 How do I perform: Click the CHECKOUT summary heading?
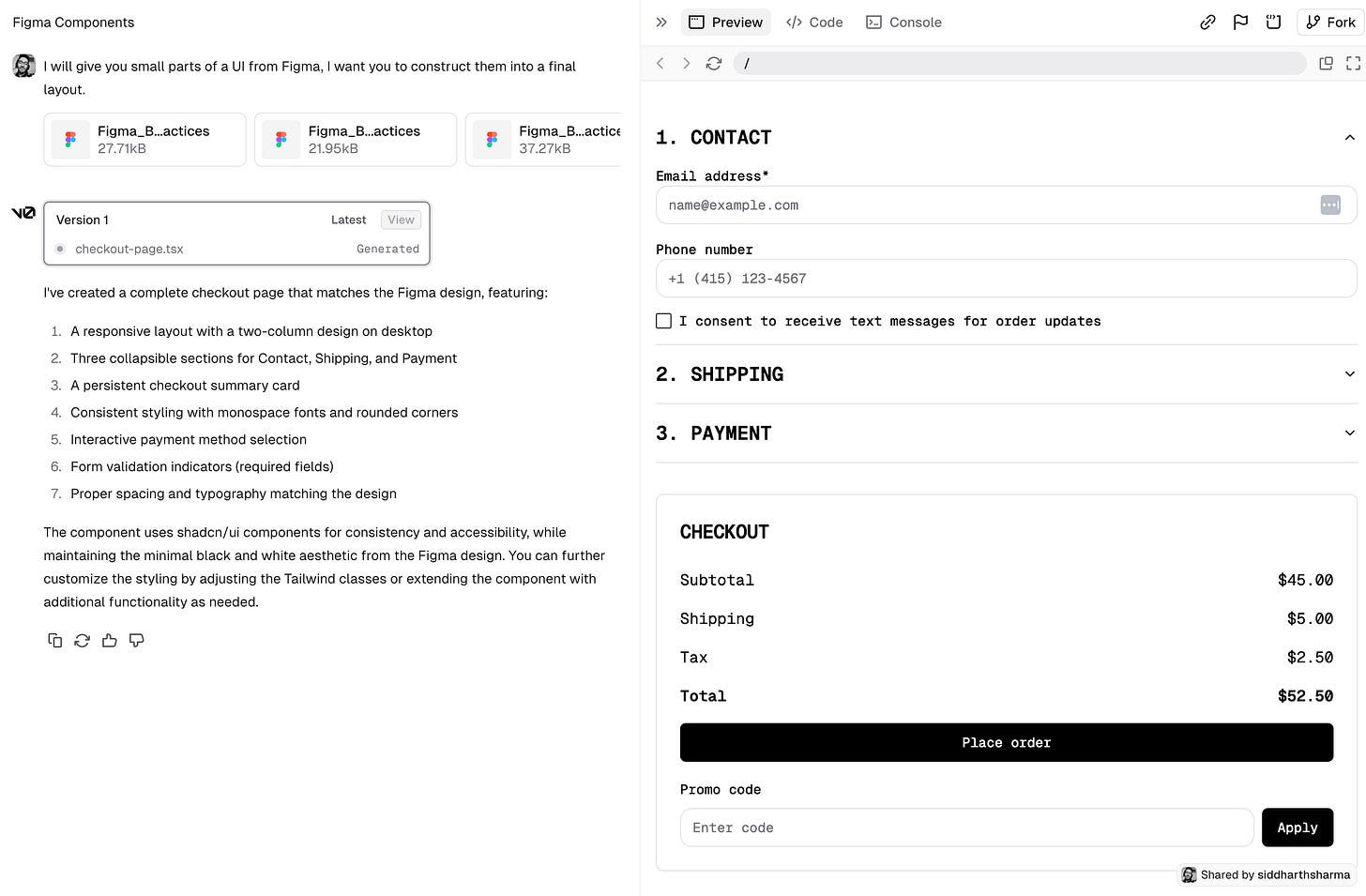pyautogui.click(x=724, y=532)
